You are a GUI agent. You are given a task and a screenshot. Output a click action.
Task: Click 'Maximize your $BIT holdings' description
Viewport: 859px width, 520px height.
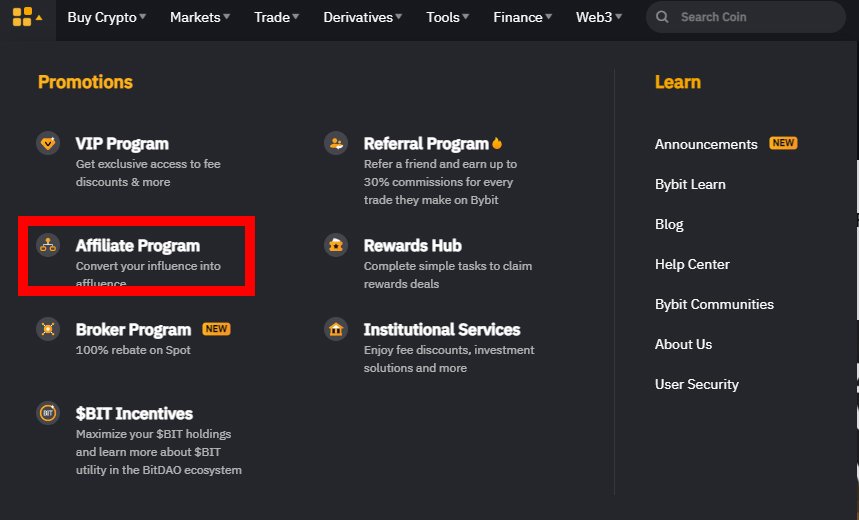(153, 433)
